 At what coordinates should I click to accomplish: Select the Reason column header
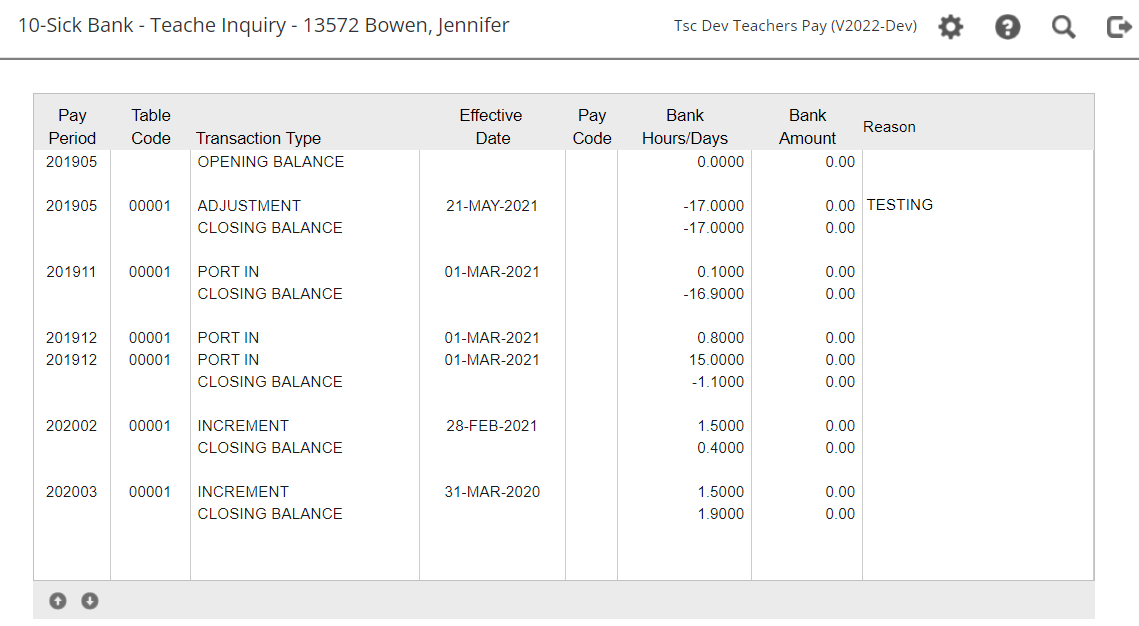click(x=889, y=127)
